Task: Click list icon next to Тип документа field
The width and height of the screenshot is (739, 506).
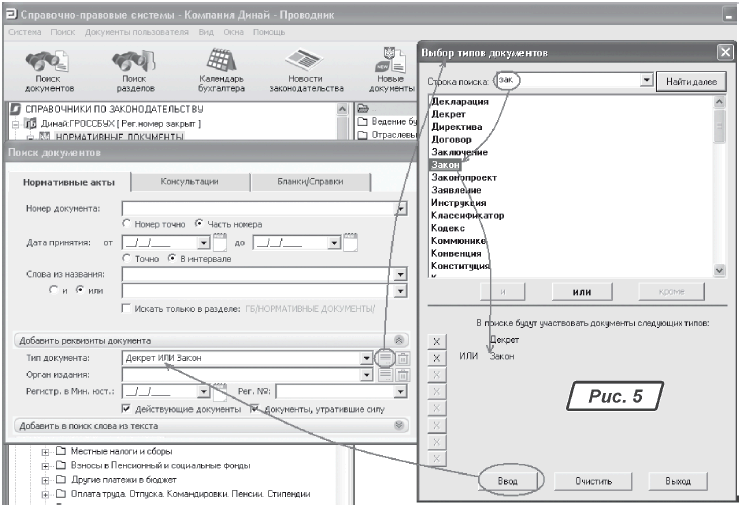Action: 386,358
